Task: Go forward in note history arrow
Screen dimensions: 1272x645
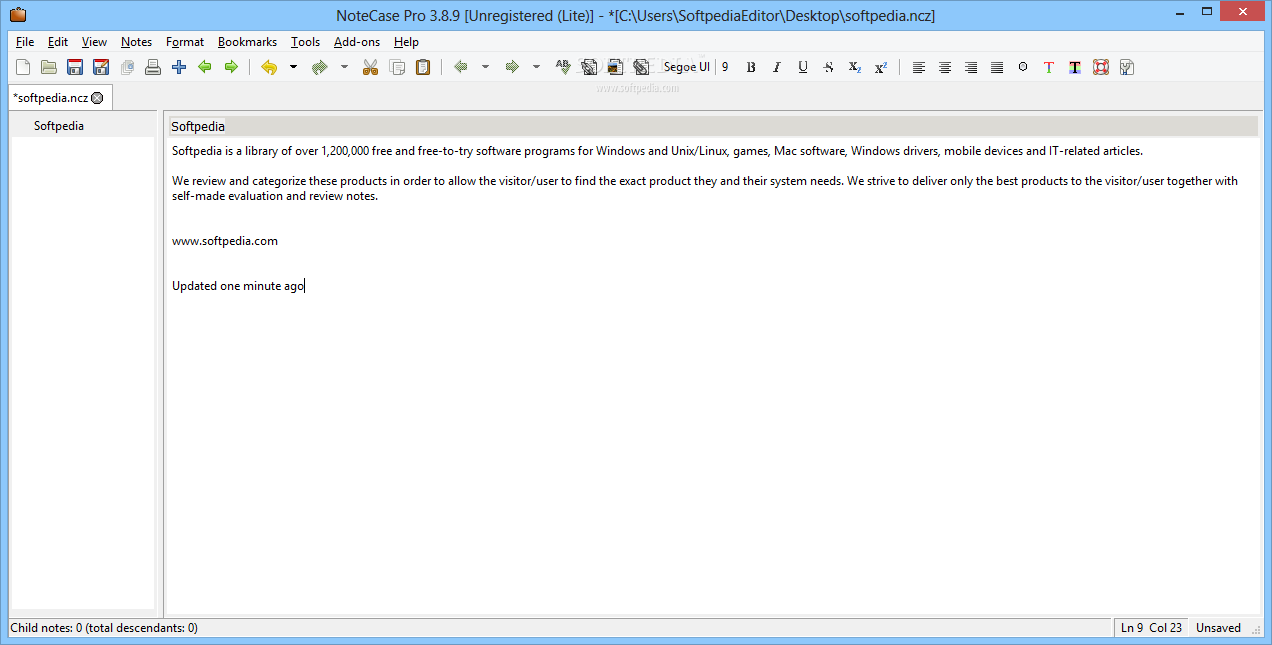Action: click(x=512, y=67)
